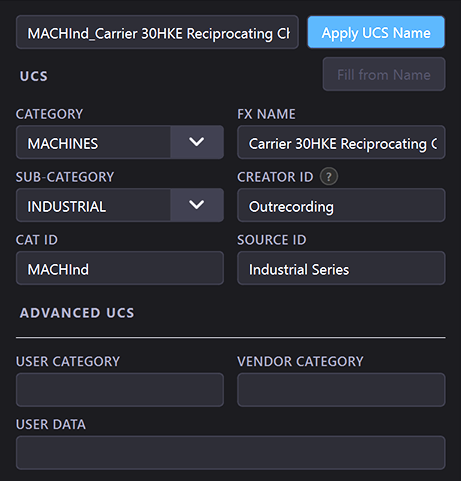This screenshot has height=481, width=461.
Task: Click the empty User Data field
Action: 231,453
